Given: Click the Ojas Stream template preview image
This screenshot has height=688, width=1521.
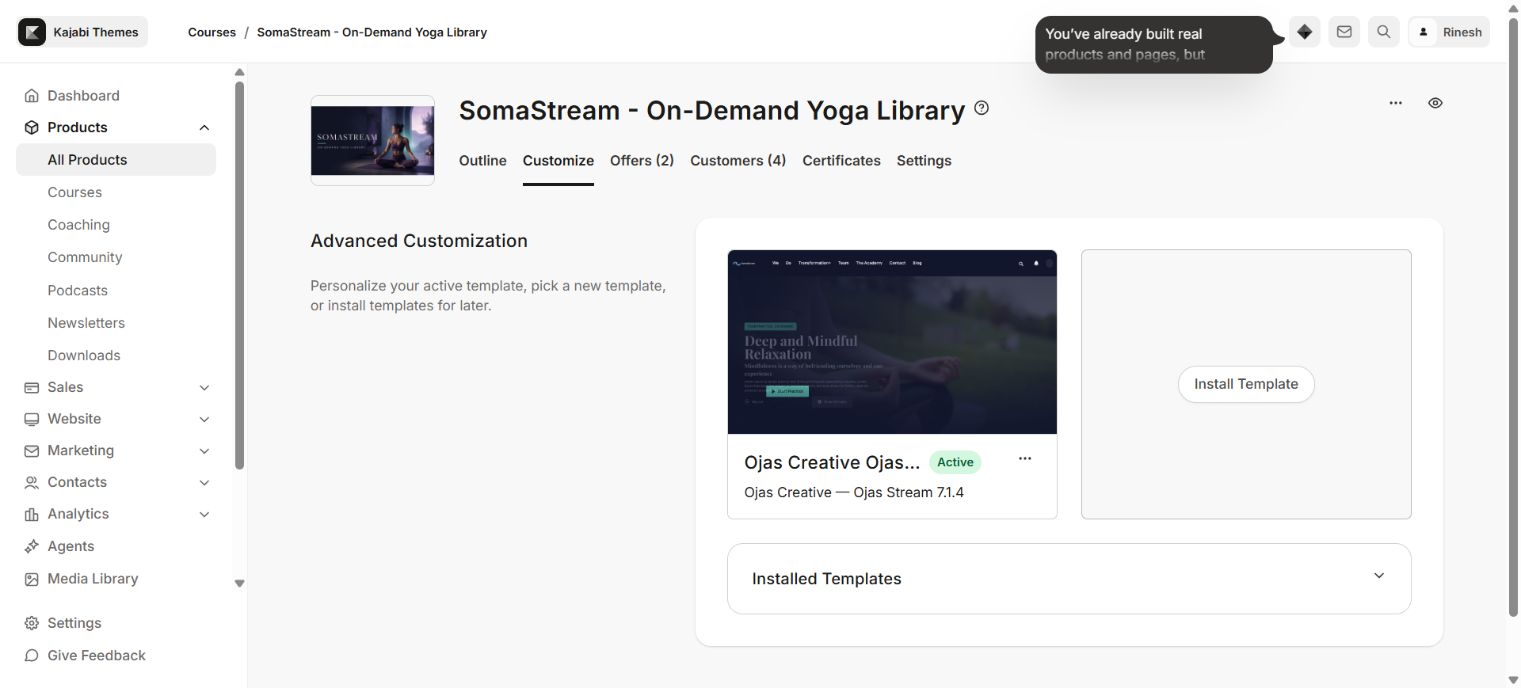Looking at the screenshot, I should click(892, 342).
